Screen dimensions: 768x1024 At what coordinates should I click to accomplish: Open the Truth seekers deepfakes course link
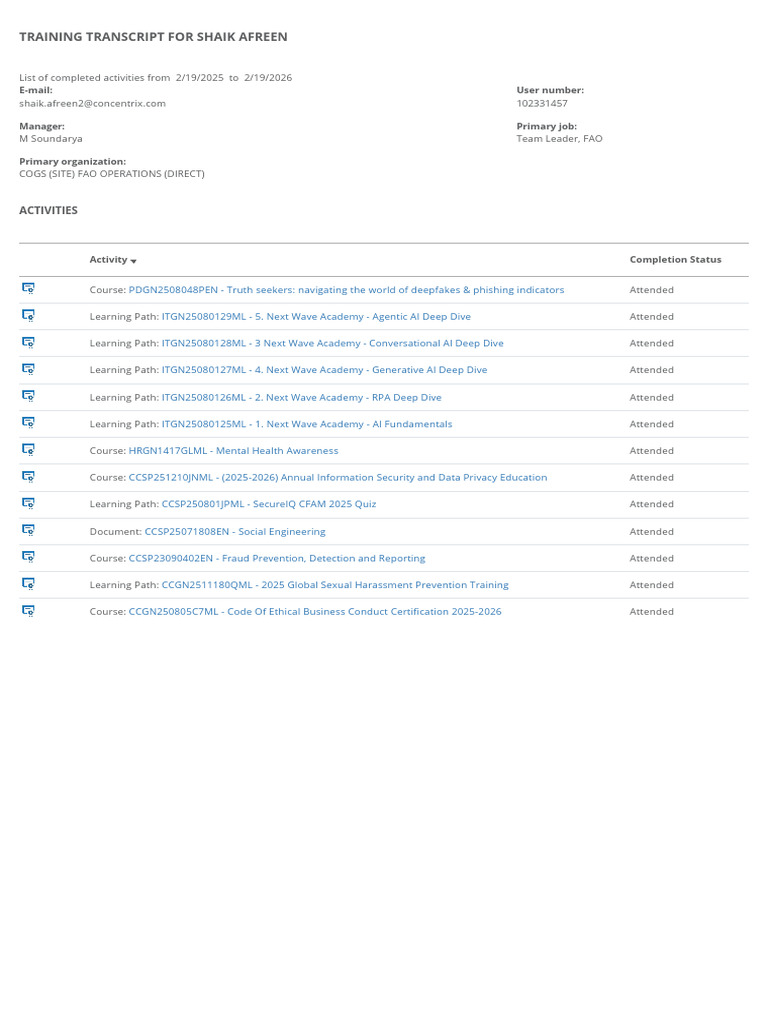click(x=346, y=289)
